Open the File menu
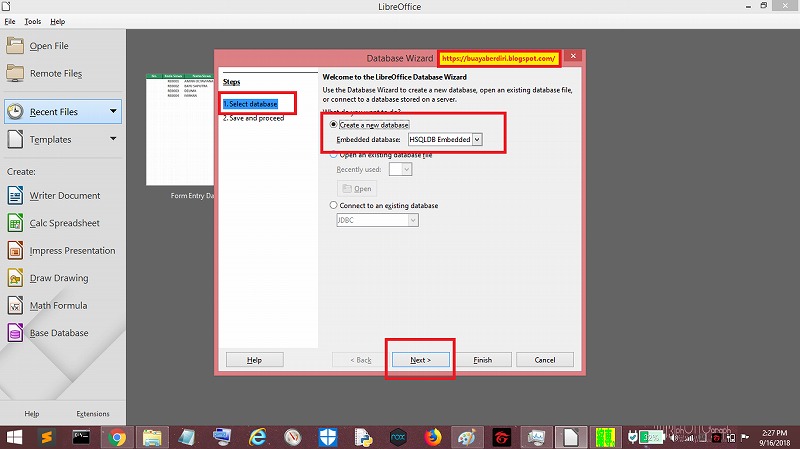 pos(10,21)
